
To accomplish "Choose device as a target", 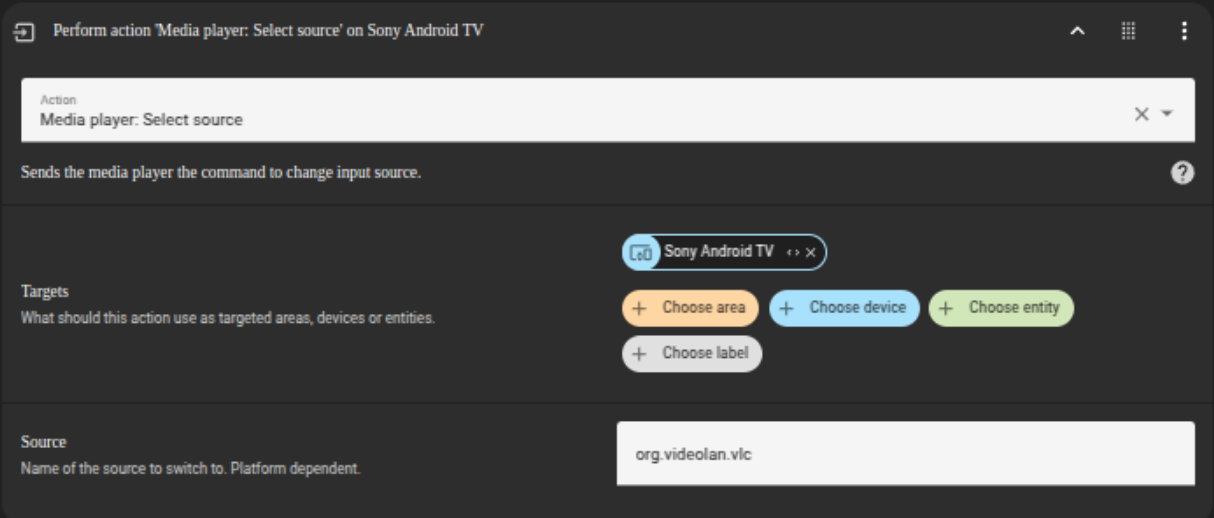I will point(844,308).
